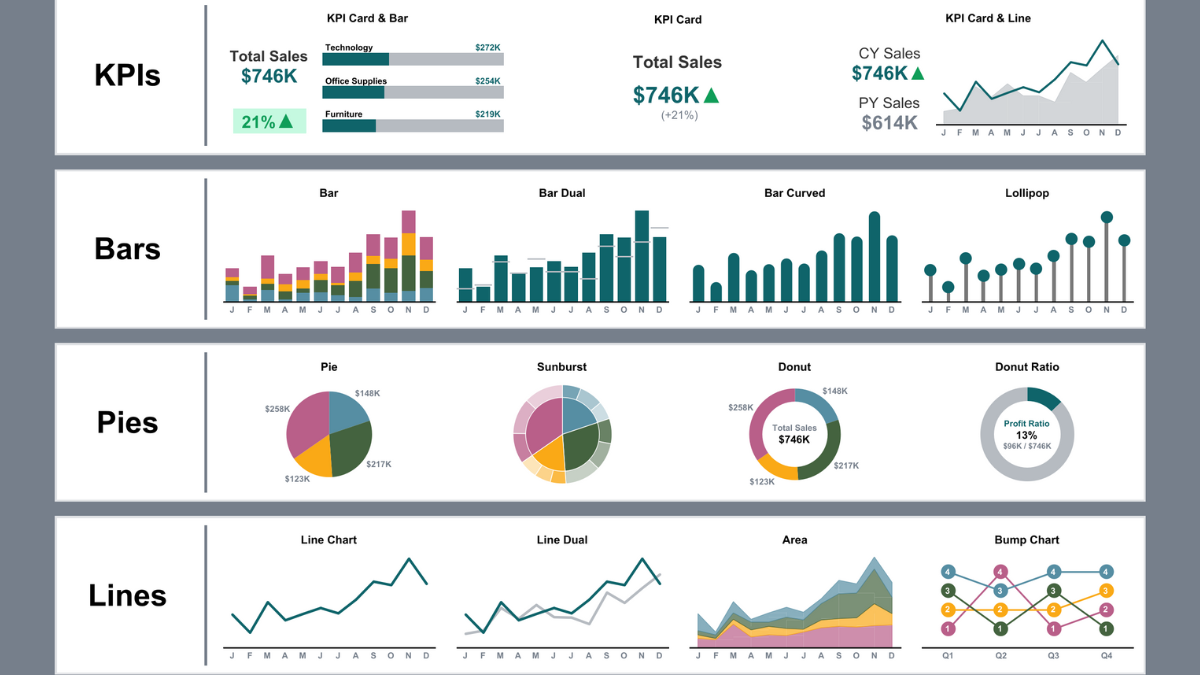Click the Sunburst chart title
Screen dimensions: 1200x675
point(562,367)
